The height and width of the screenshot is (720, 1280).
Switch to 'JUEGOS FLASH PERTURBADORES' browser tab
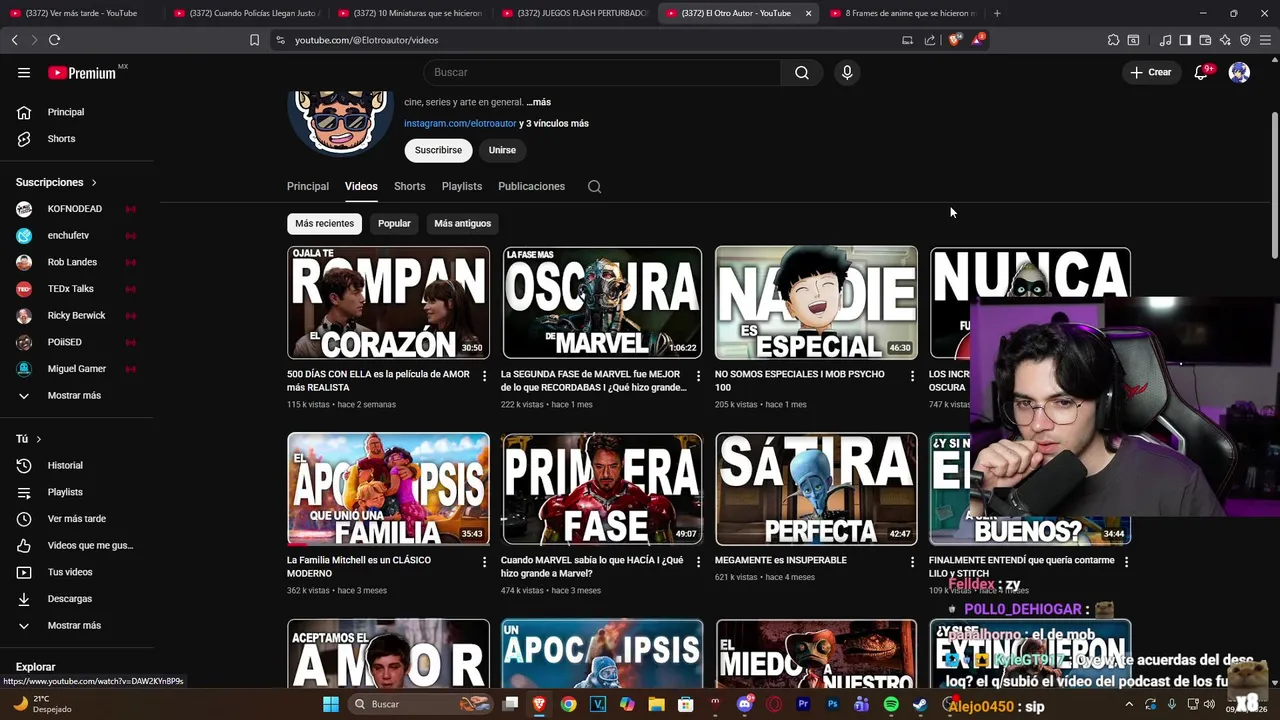click(x=575, y=13)
